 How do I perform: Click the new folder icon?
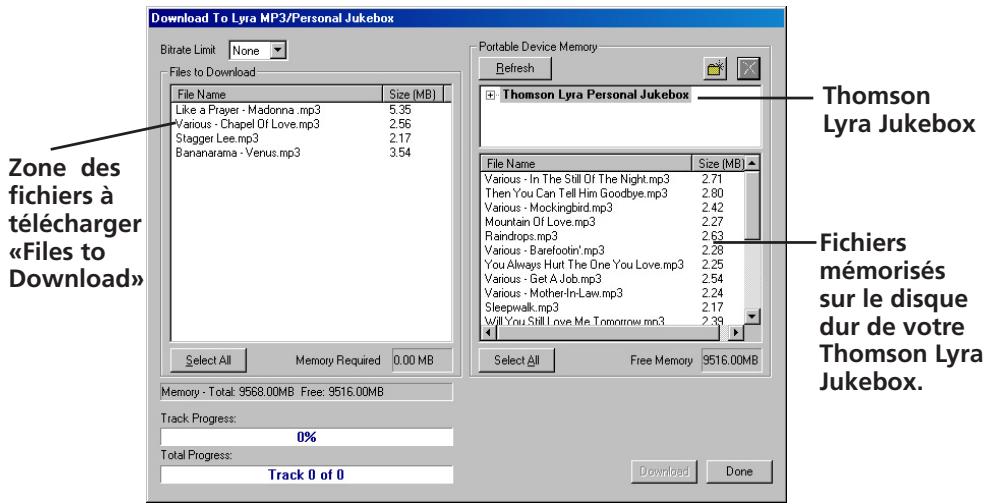pyautogui.click(x=716, y=68)
